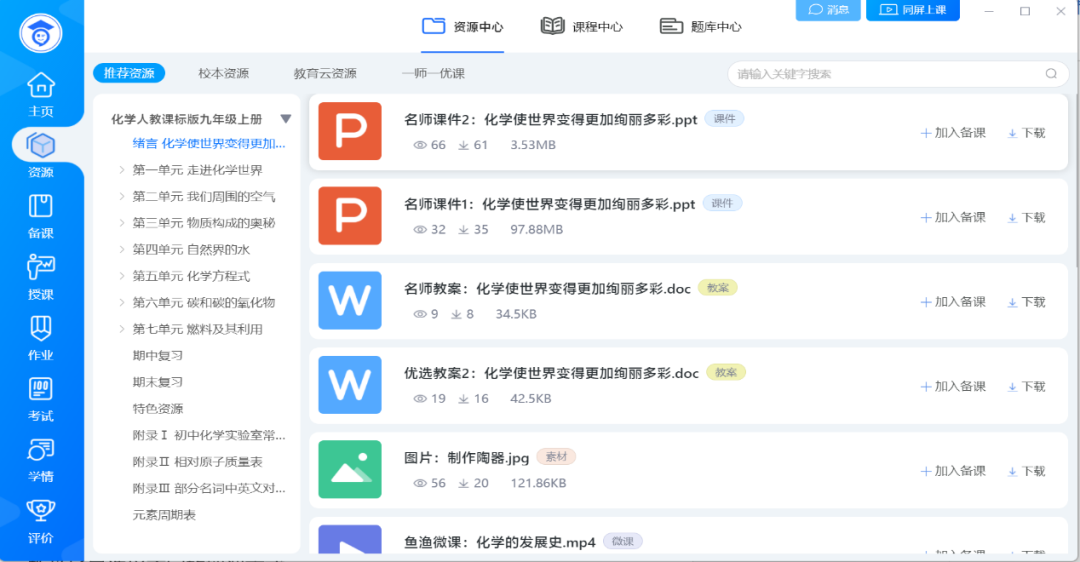This screenshot has height=562, width=1080.
Task: Expand the 第四单元 自然界的水 tree node
Action: [x=122, y=249]
